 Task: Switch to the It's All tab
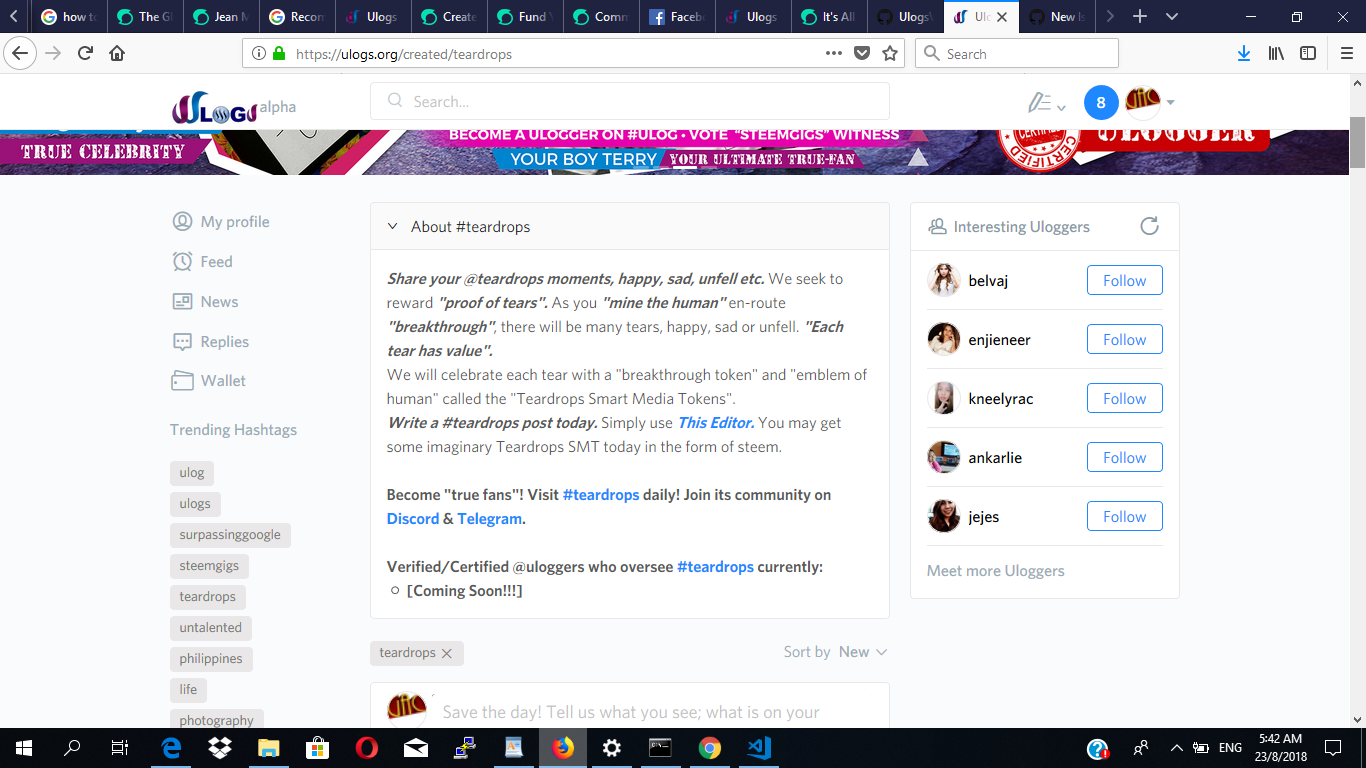tap(829, 17)
